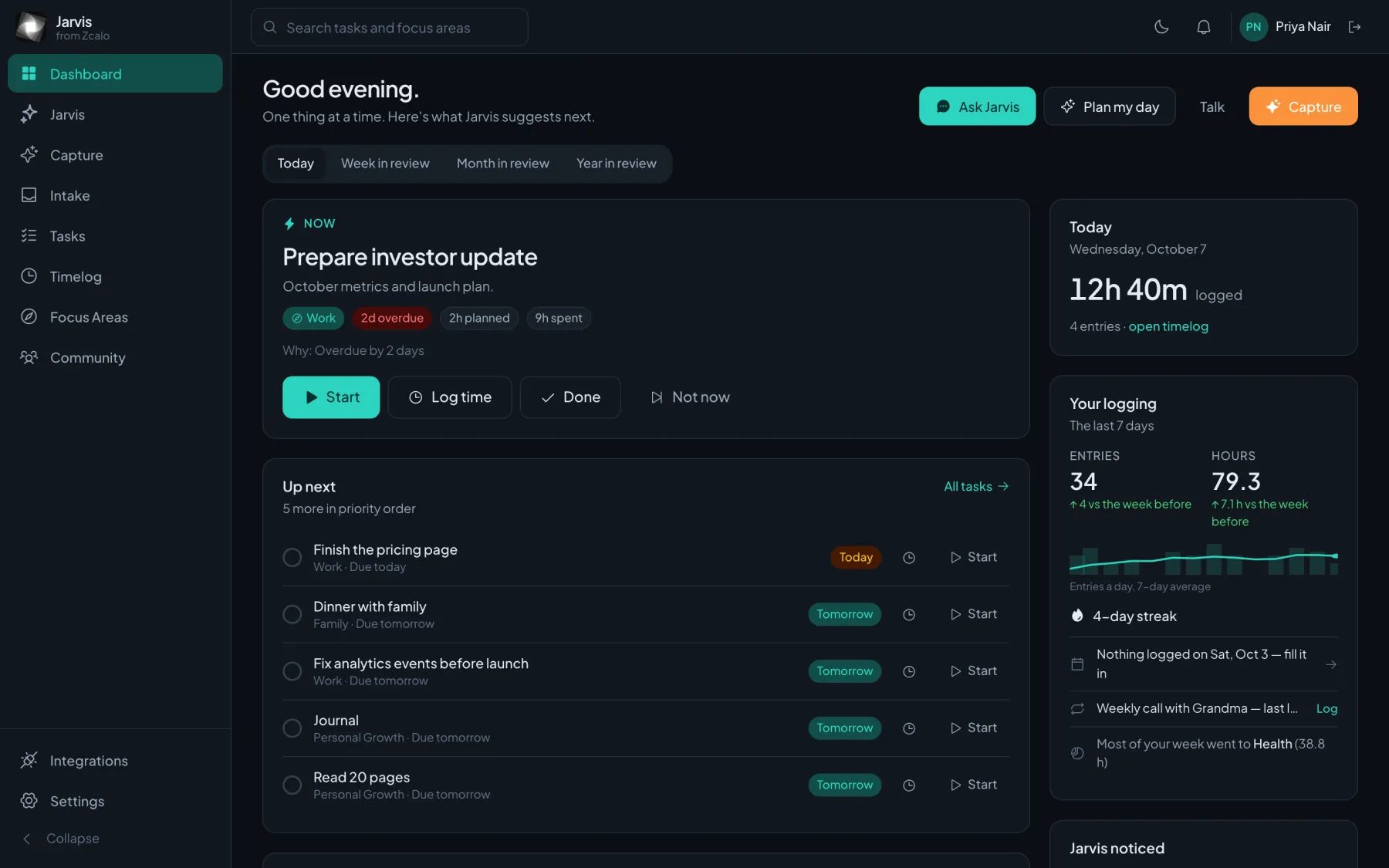Screen dimensions: 1389x868
Task: Open log time clock for Read 20 pages
Action: [909, 785]
